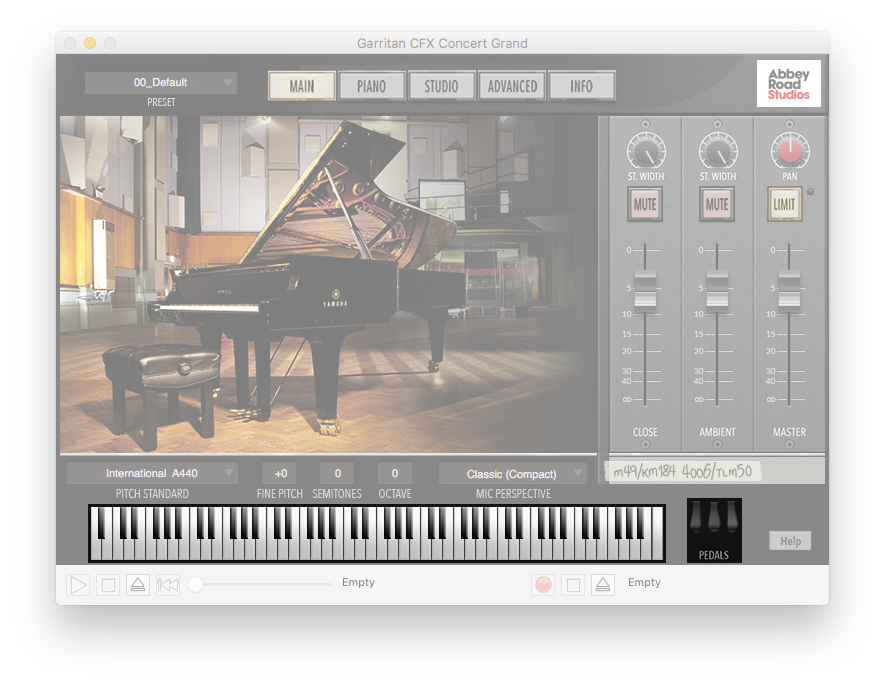Click the left soft pedal
Screen dimensions: 885x685
[x=696, y=518]
